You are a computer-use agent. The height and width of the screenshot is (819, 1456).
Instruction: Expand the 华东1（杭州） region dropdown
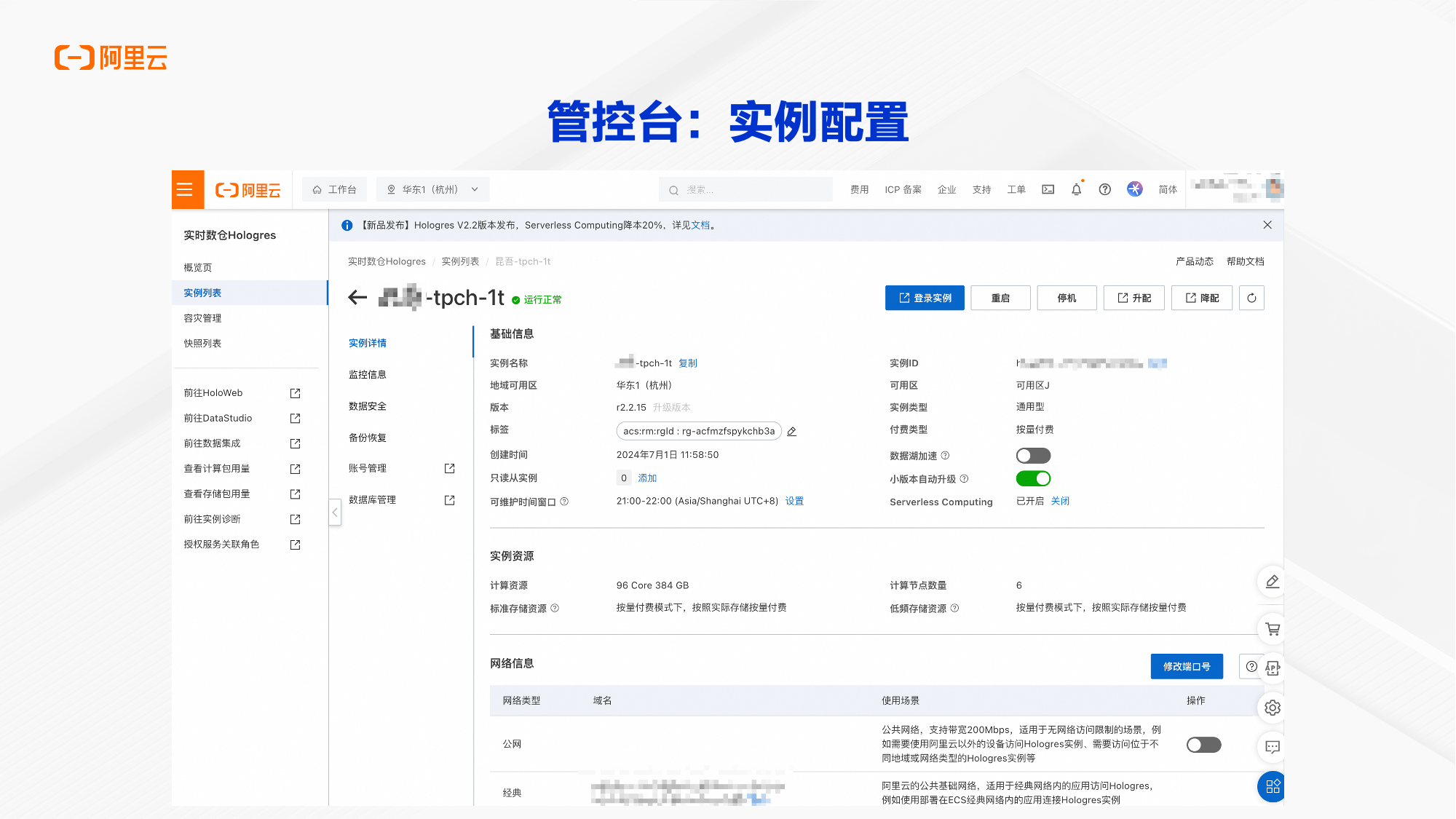(x=432, y=189)
